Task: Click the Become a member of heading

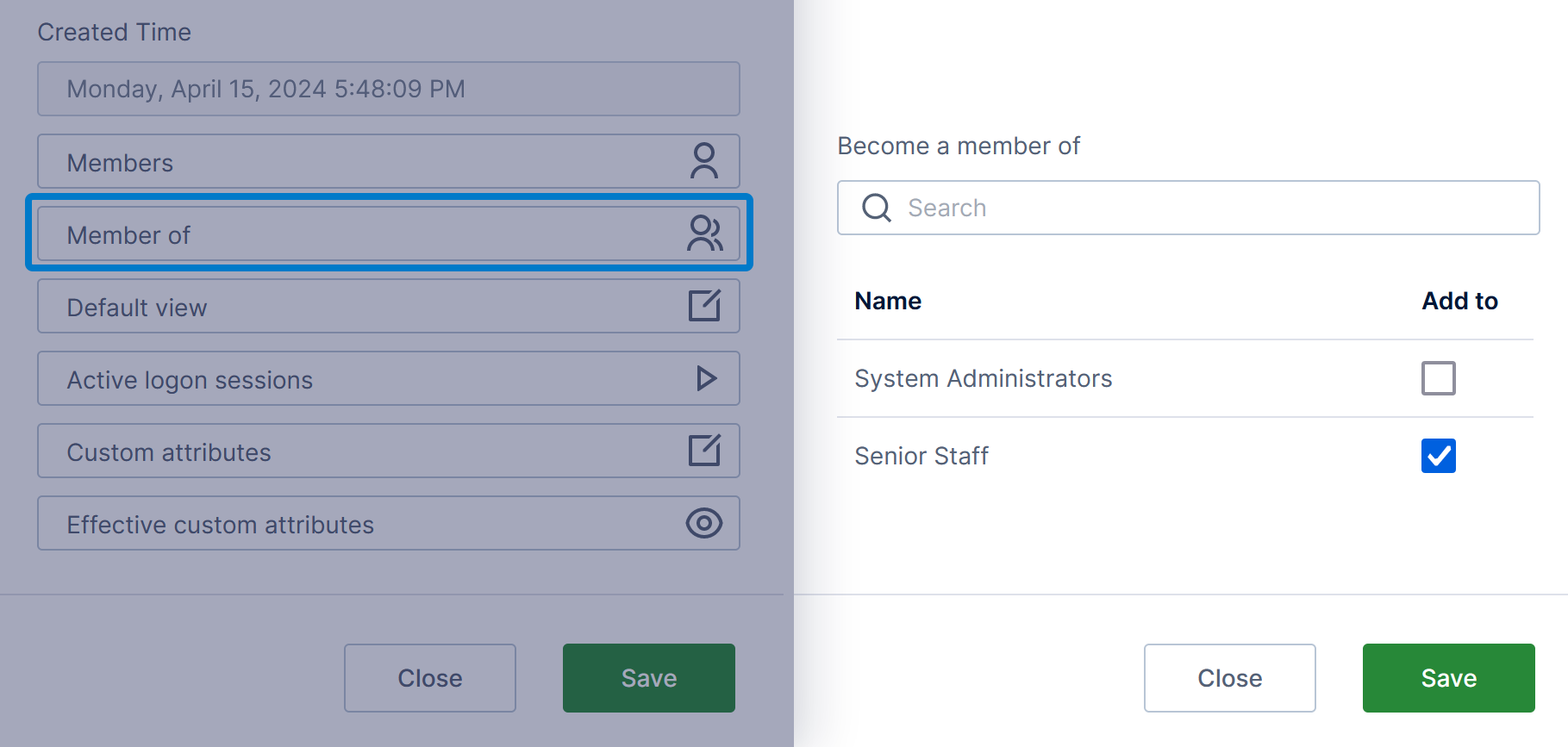Action: point(959,146)
